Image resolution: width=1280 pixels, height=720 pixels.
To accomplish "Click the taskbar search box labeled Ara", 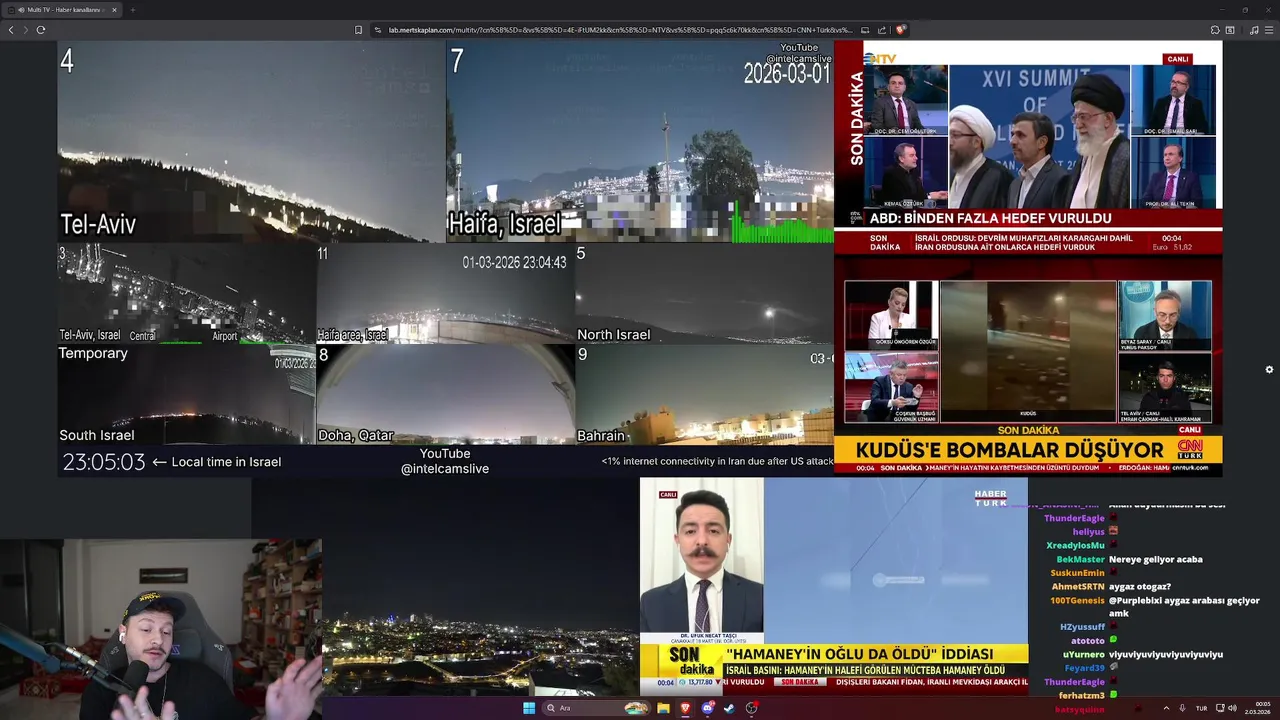I will 597,708.
